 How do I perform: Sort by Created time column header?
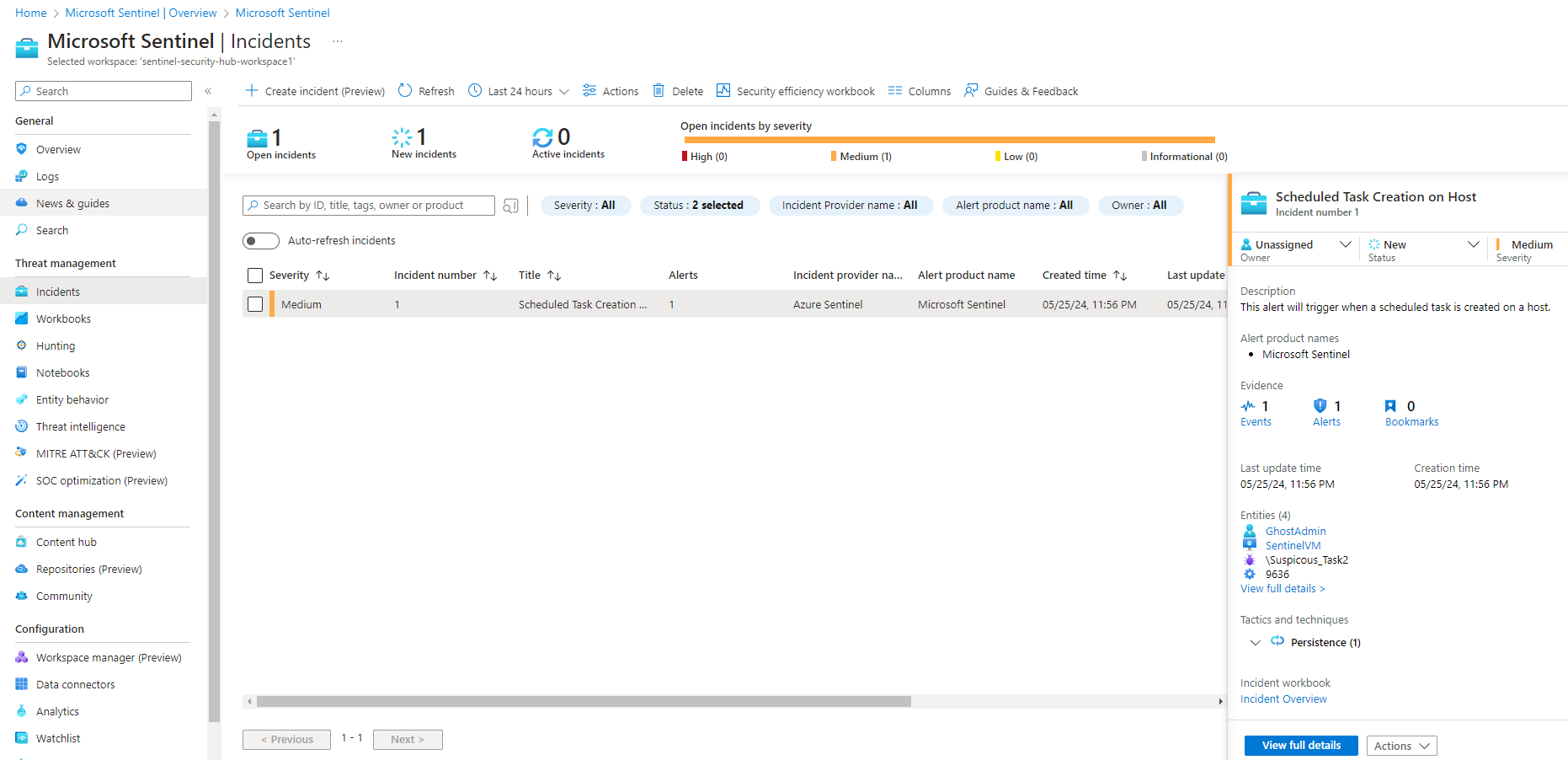point(1084,276)
